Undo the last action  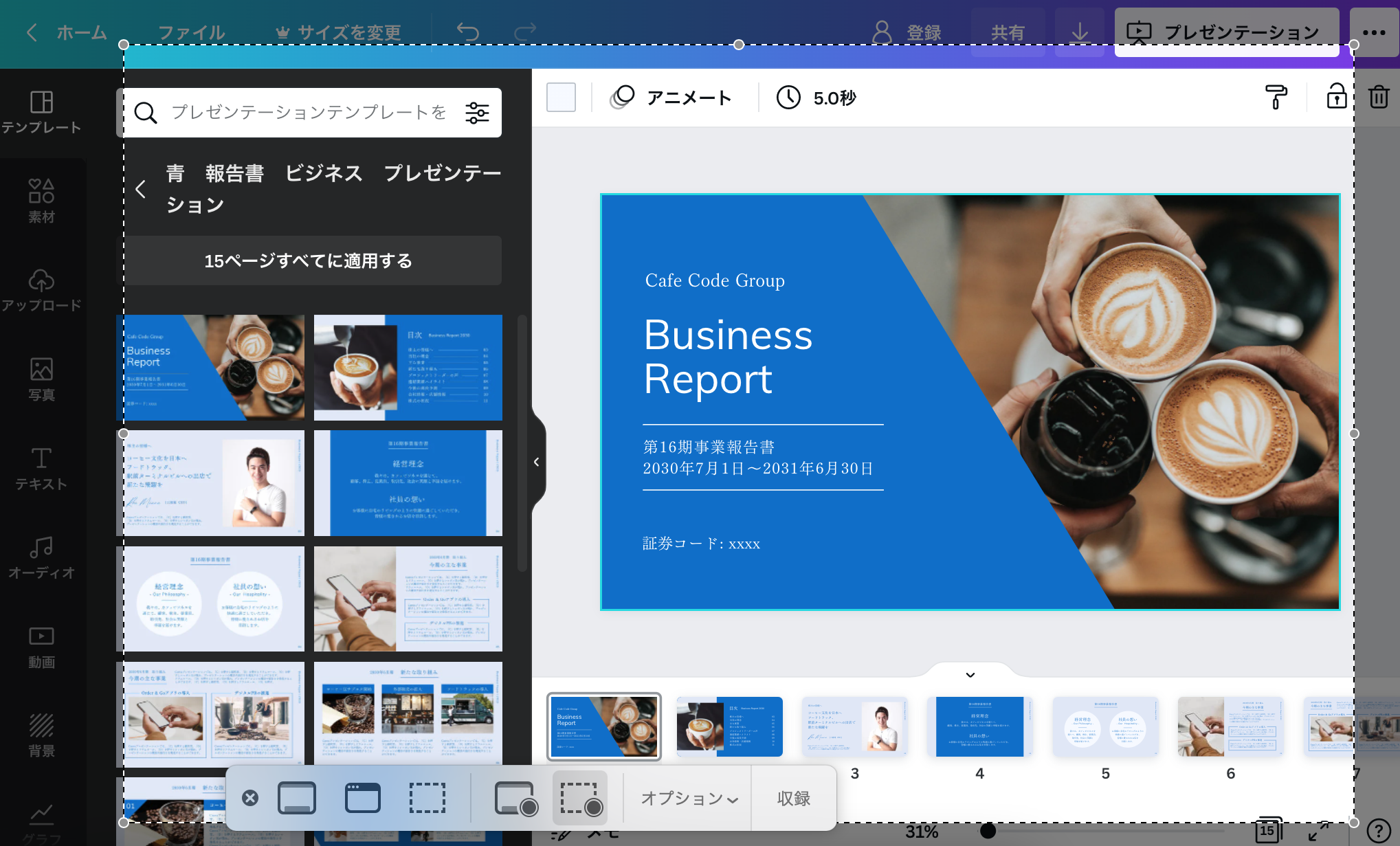tap(468, 32)
